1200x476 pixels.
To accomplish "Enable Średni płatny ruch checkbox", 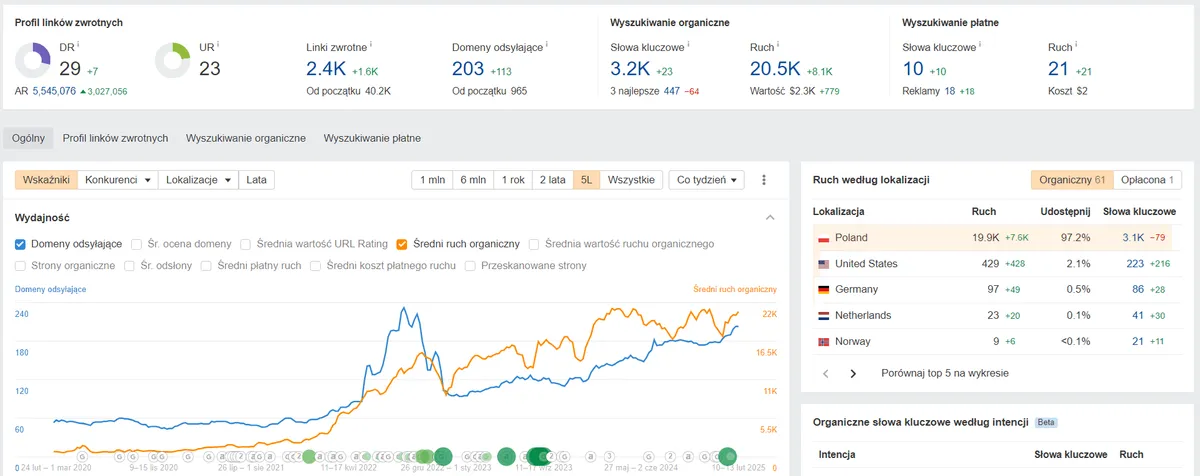I will (207, 266).
